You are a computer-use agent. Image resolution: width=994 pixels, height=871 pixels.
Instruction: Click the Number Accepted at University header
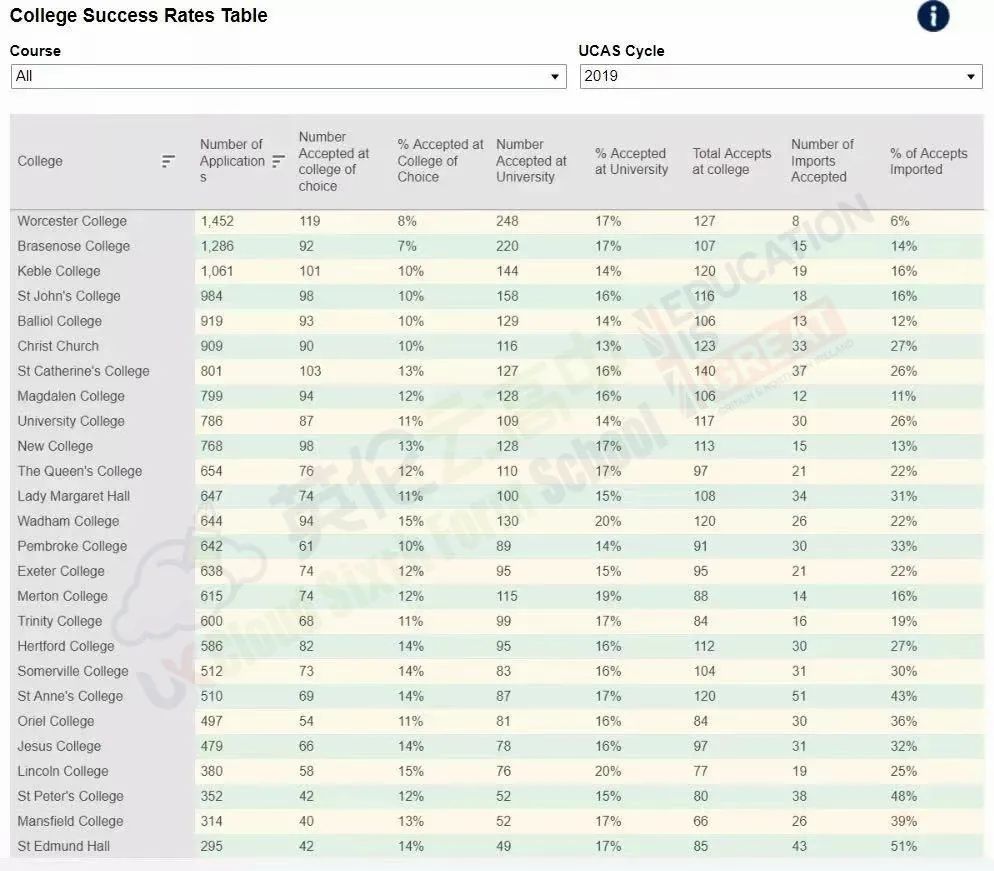(x=531, y=161)
